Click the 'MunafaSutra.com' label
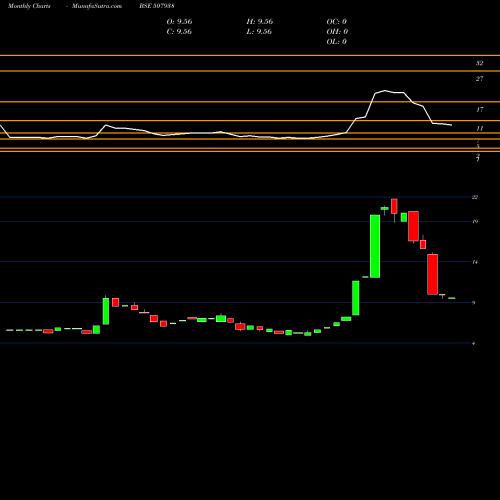 (97, 6)
